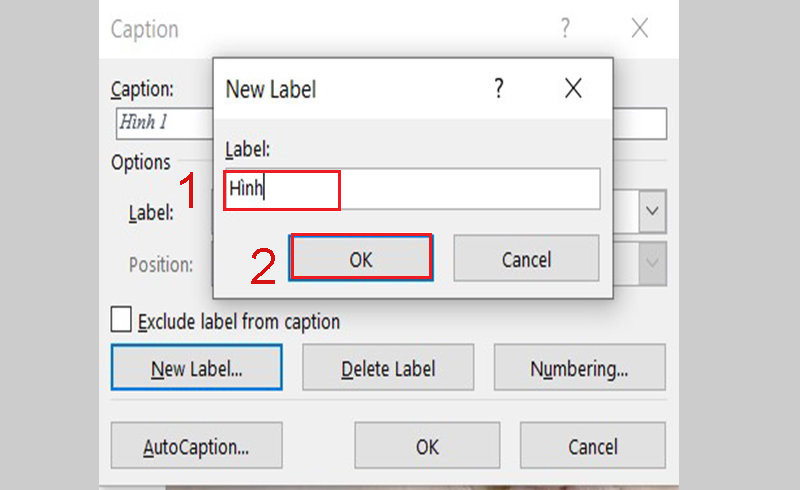Check Exclude label from caption box

click(121, 320)
